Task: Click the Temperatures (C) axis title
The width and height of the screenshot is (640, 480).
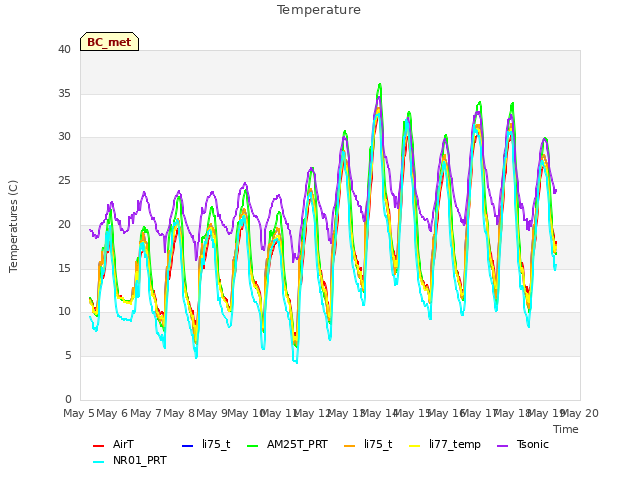Action: coord(13,226)
